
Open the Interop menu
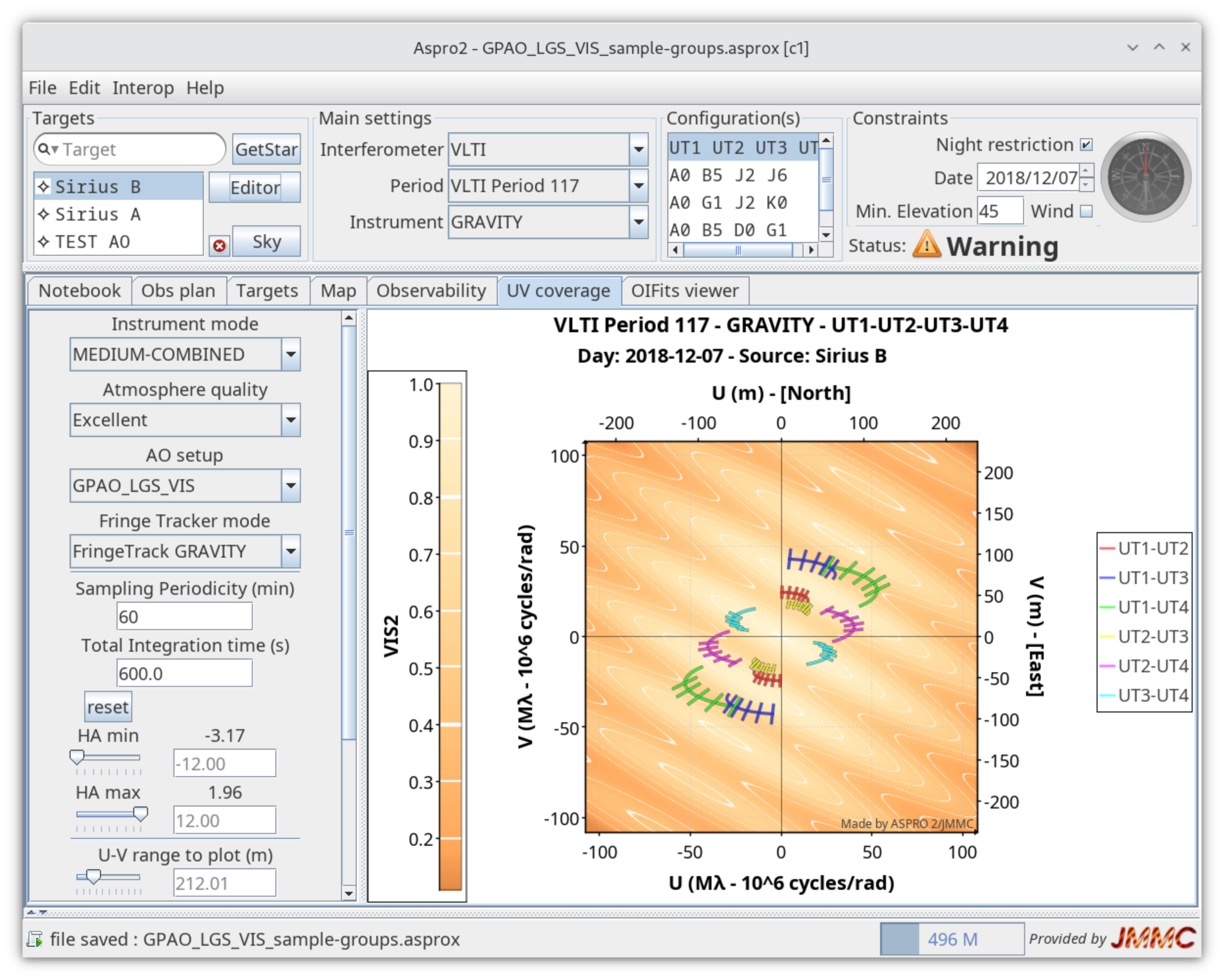click(x=143, y=88)
